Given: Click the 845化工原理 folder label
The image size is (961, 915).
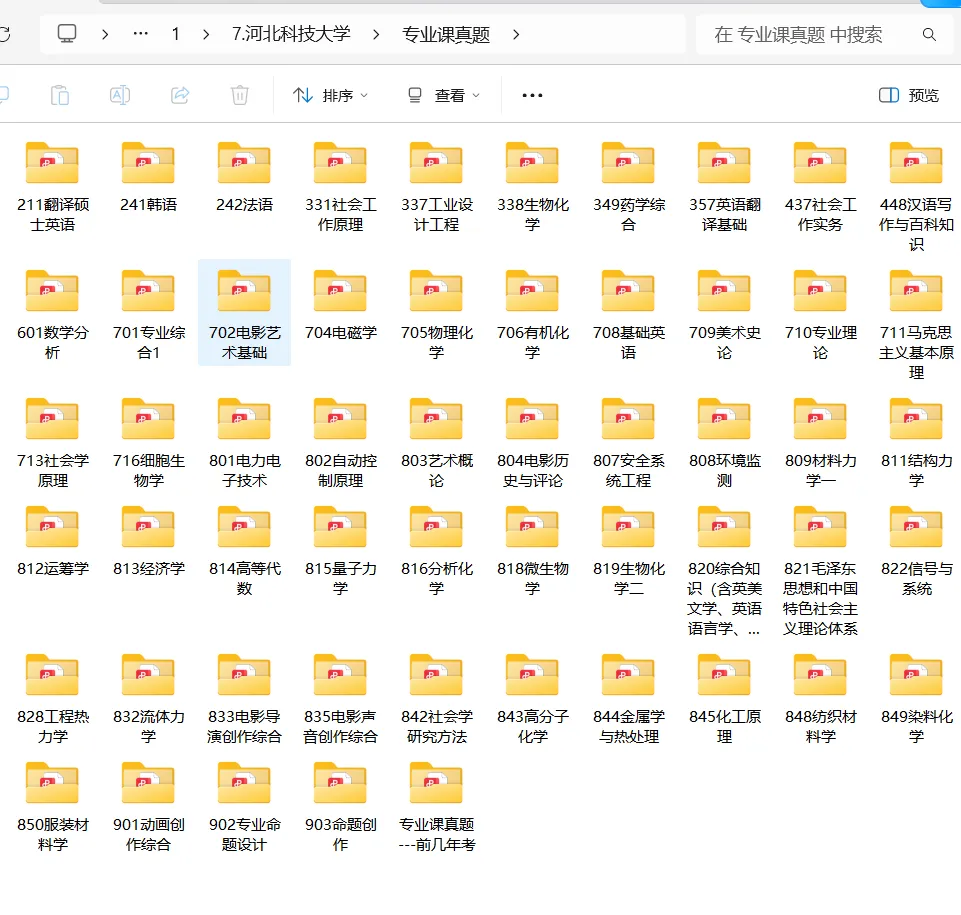Looking at the screenshot, I should [x=724, y=727].
